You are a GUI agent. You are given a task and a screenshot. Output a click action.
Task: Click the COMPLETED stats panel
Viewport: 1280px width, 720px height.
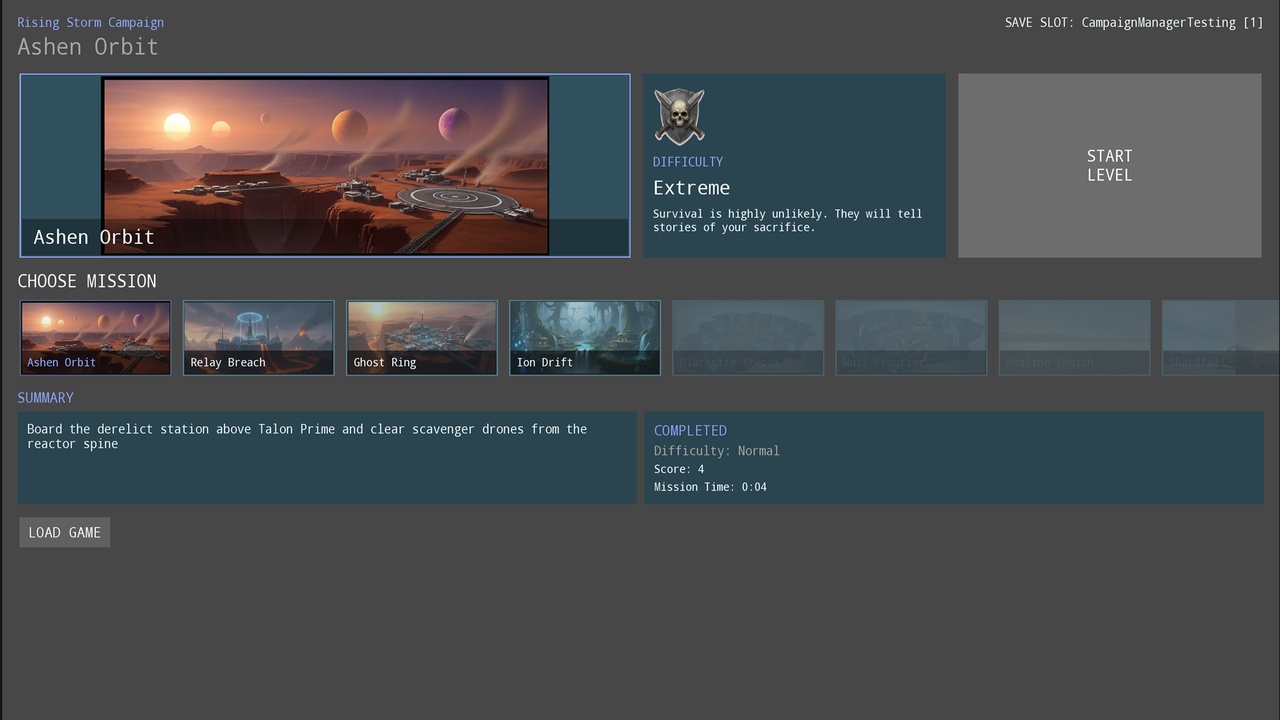954,457
